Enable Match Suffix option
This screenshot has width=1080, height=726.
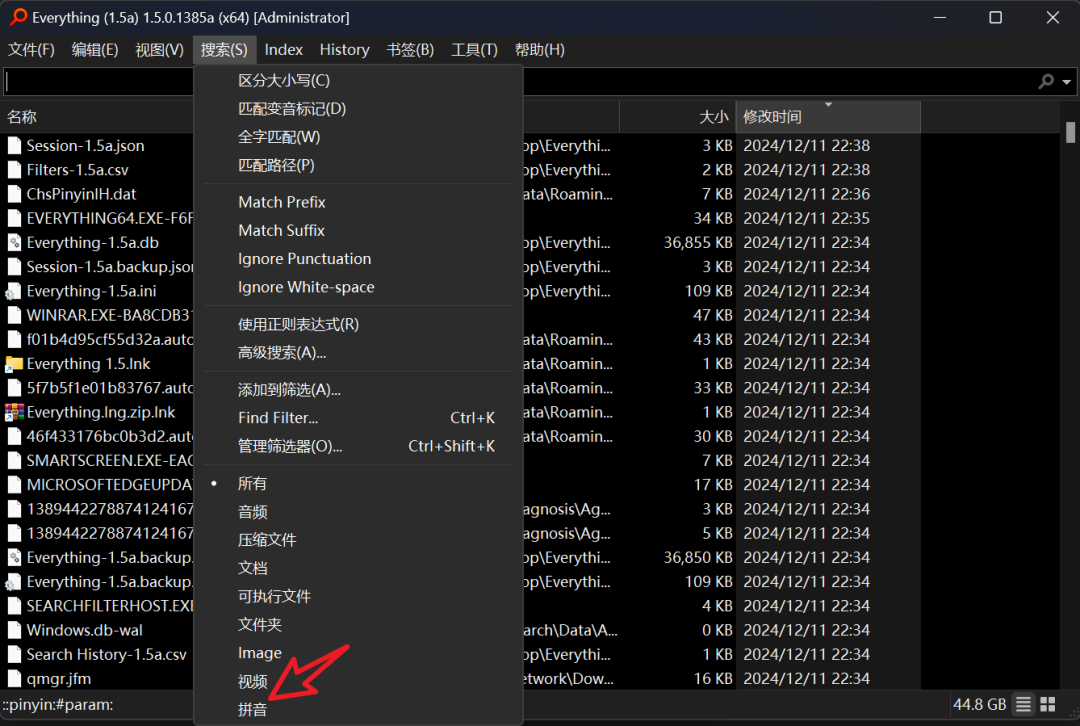tap(358, 230)
